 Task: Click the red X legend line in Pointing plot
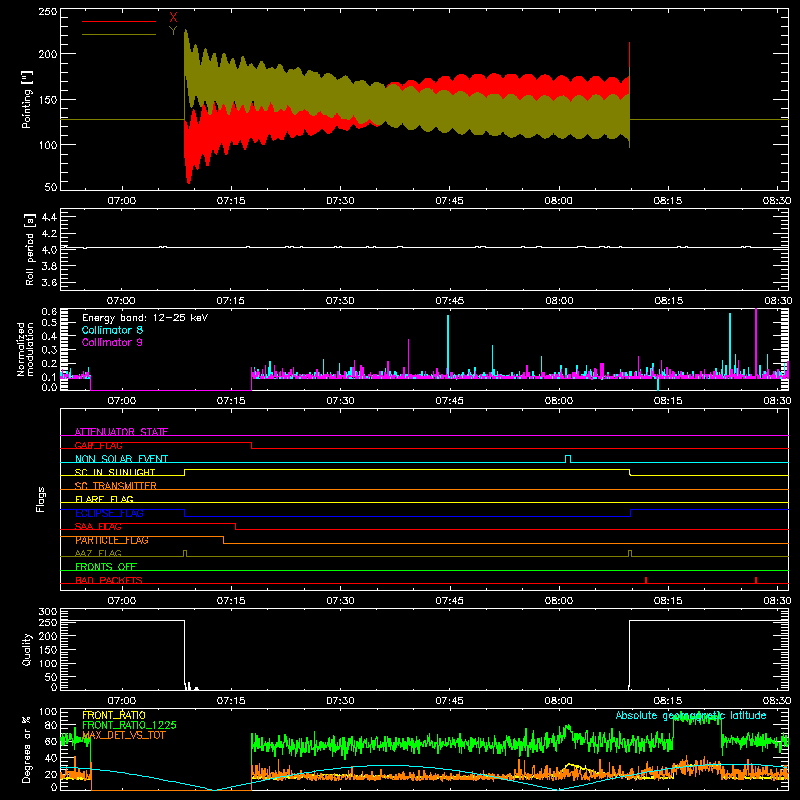(119, 21)
